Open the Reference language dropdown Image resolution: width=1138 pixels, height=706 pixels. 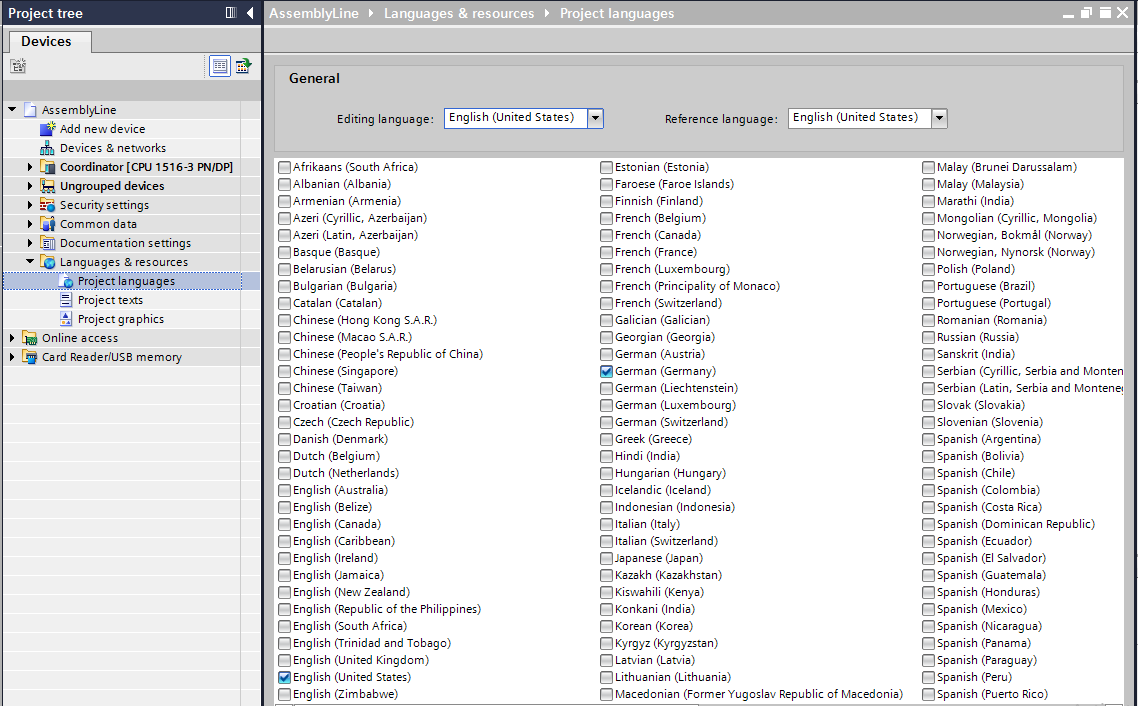(939, 118)
